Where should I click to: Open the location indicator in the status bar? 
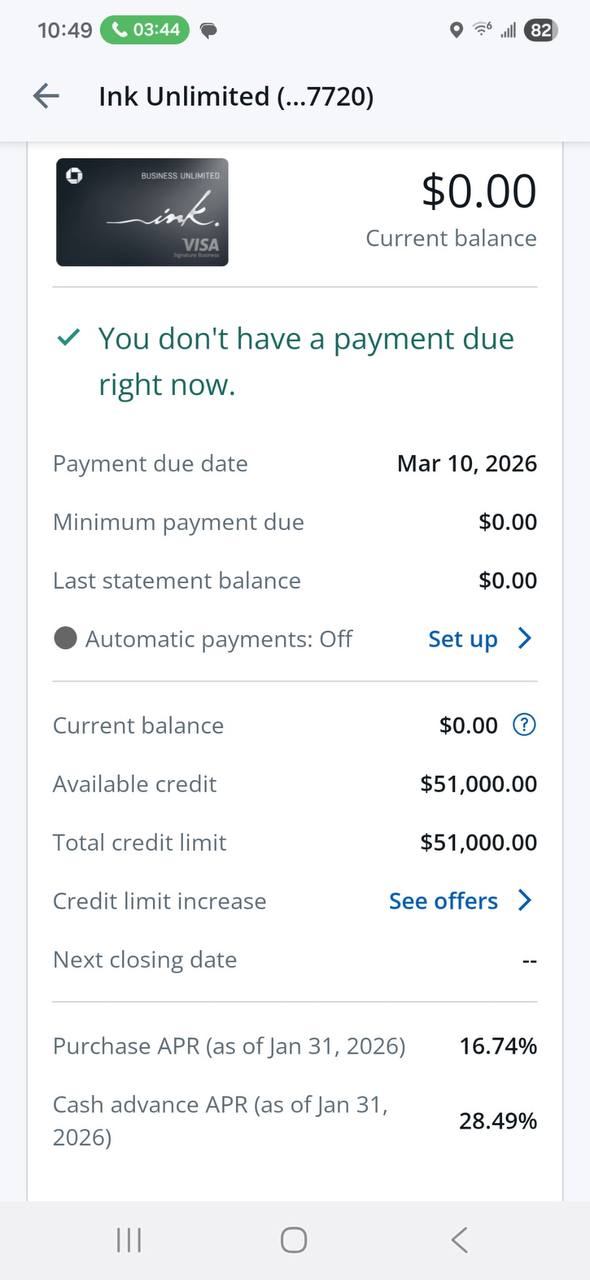pos(457,31)
